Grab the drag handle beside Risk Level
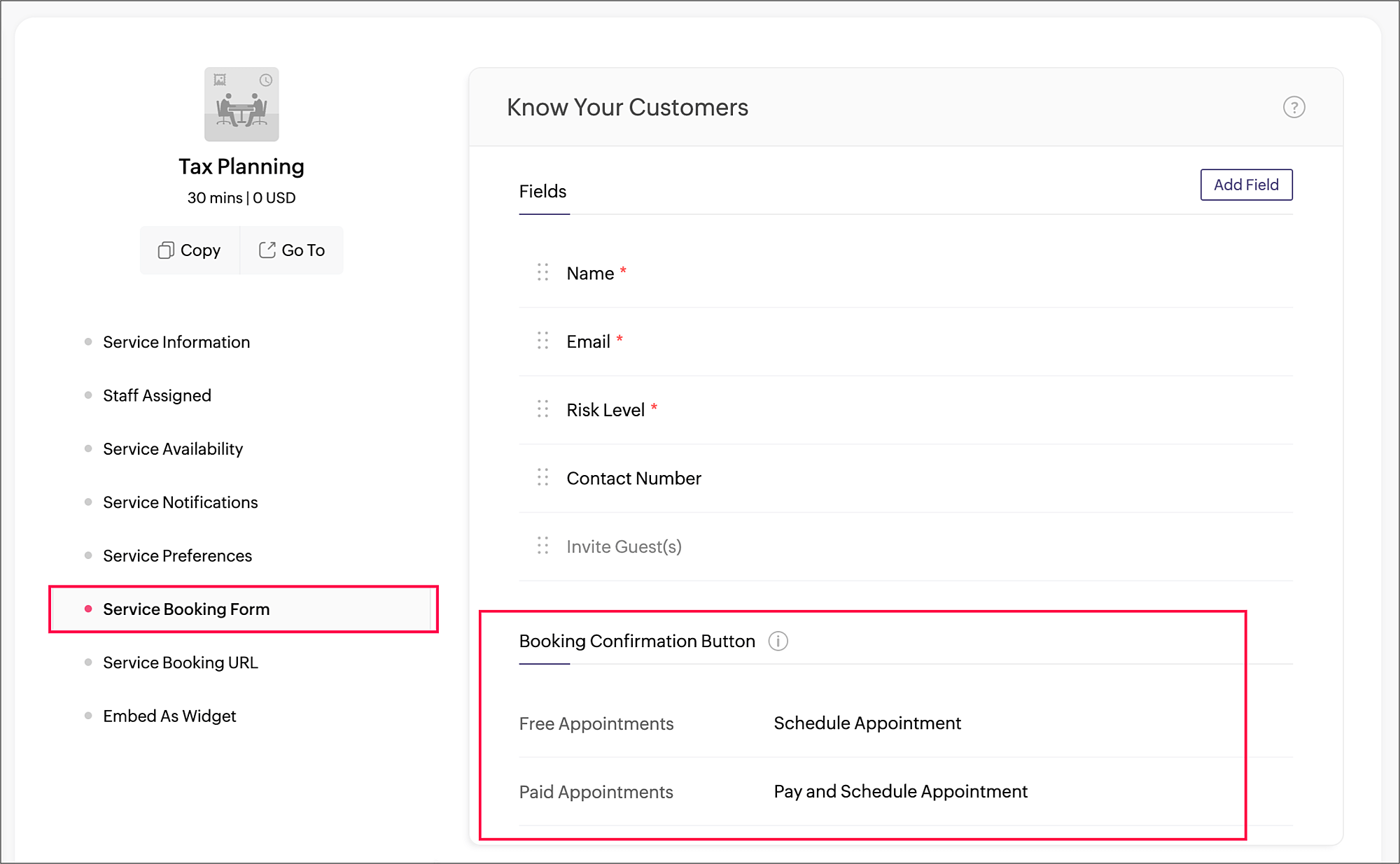 pos(542,409)
